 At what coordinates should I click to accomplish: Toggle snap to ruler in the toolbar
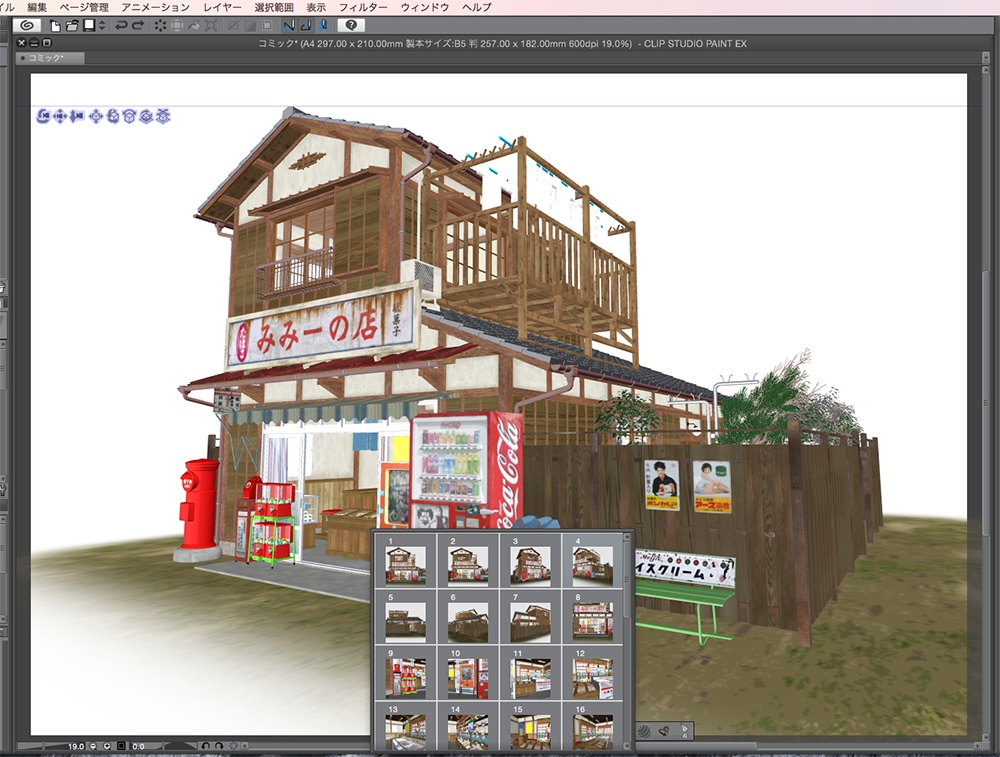288,27
